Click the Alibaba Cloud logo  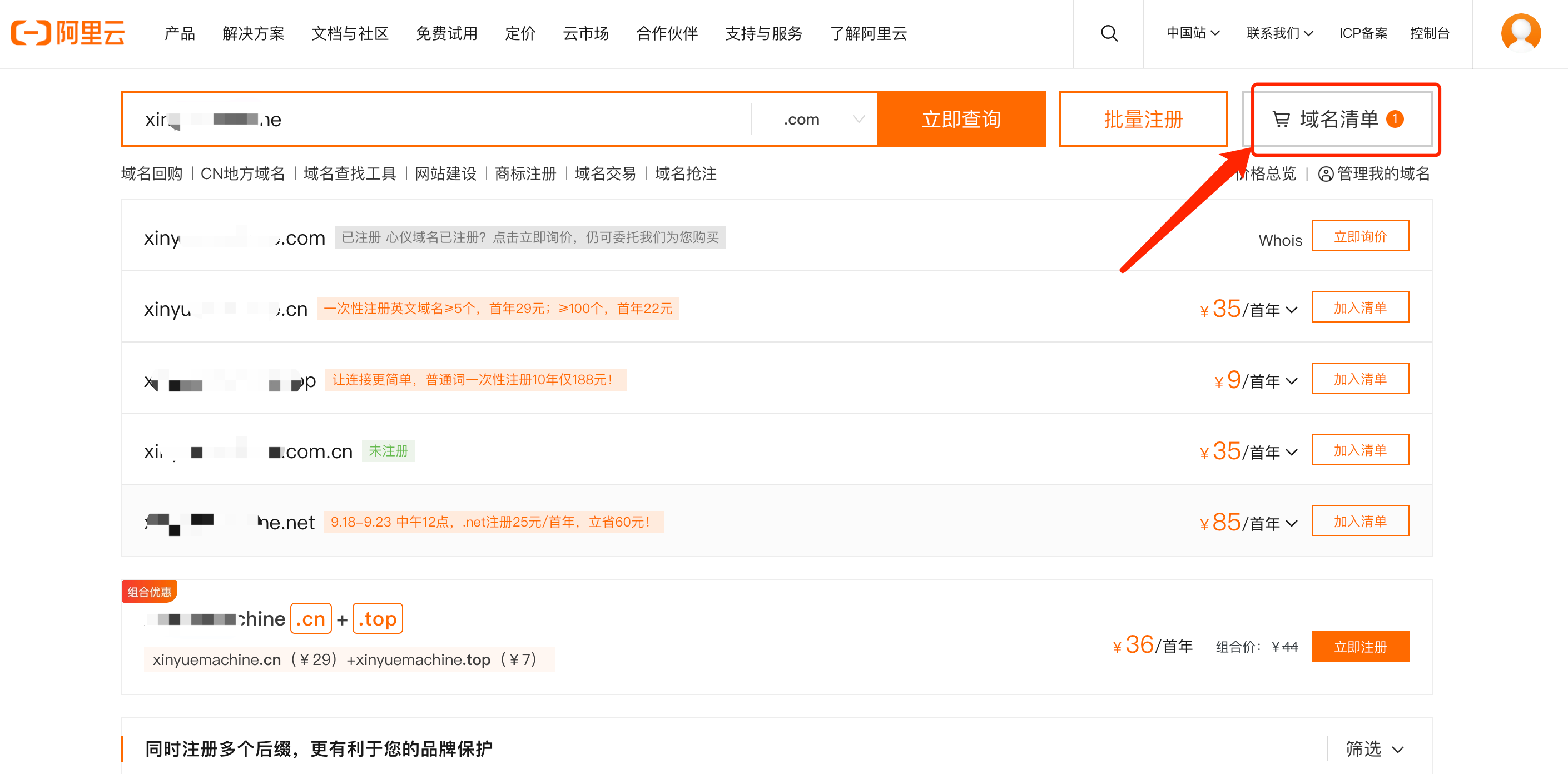point(68,33)
